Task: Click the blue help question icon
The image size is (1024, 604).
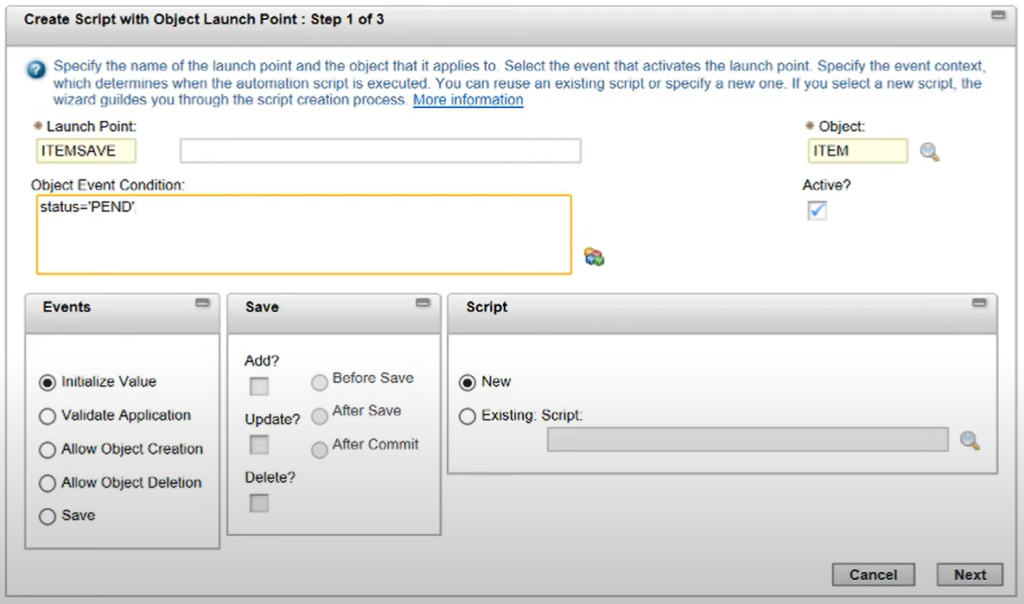Action: click(x=36, y=69)
